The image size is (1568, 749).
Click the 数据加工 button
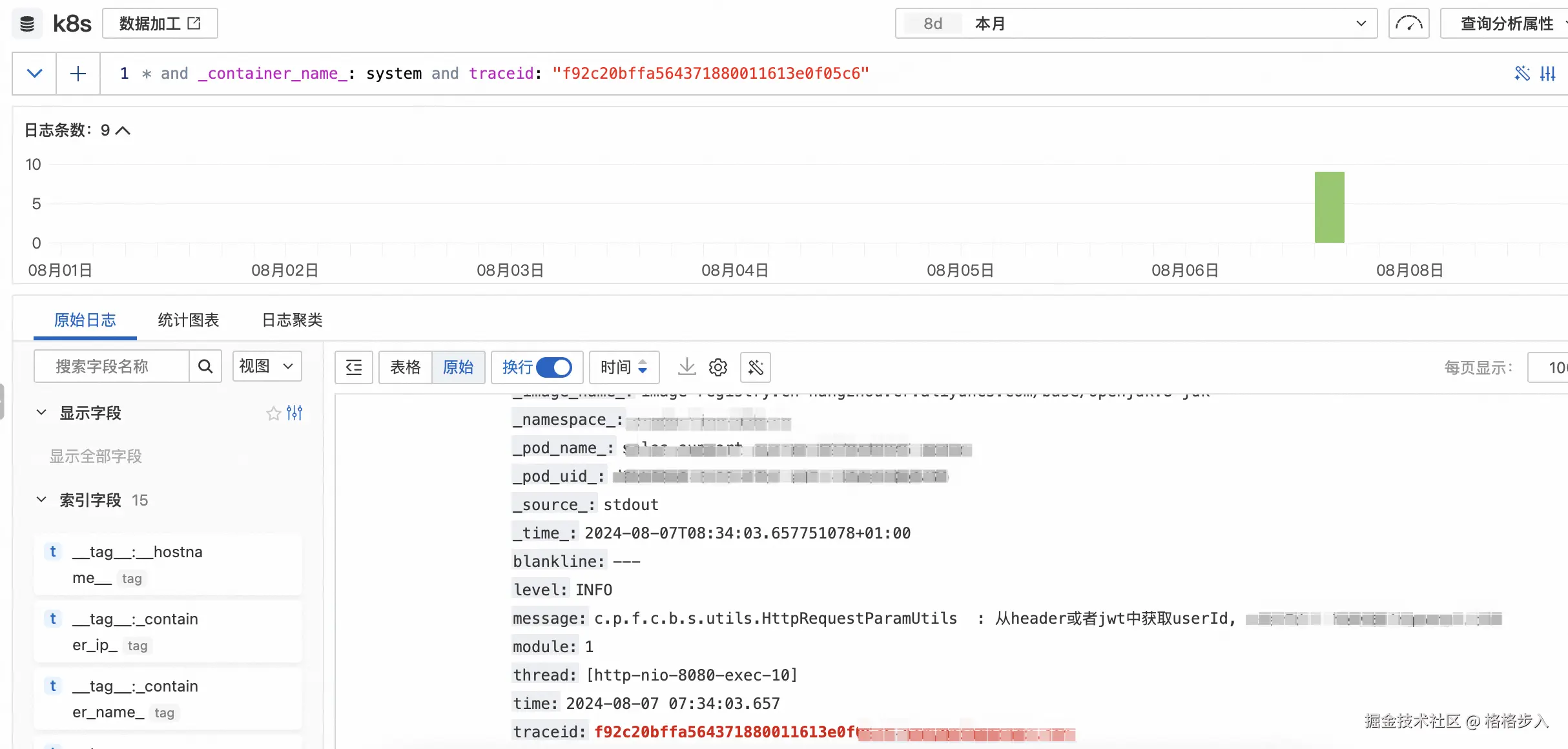click(160, 24)
